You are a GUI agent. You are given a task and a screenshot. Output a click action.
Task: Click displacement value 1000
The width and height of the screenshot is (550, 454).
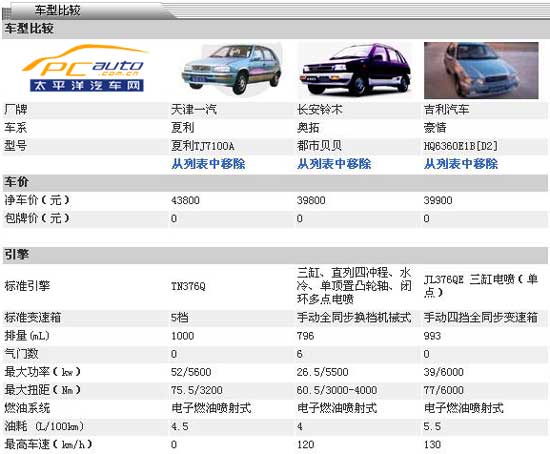tap(182, 336)
